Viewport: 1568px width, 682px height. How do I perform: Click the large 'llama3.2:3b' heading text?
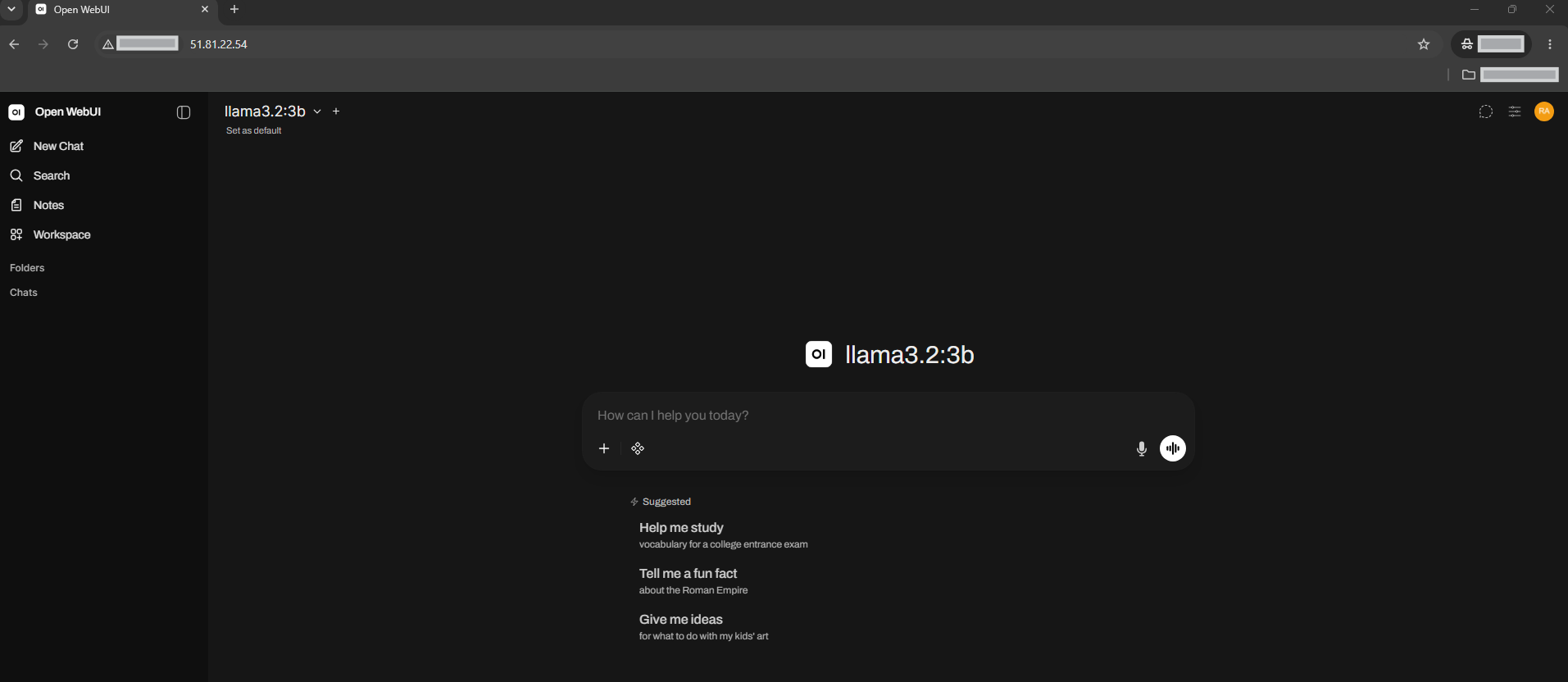[x=910, y=354]
